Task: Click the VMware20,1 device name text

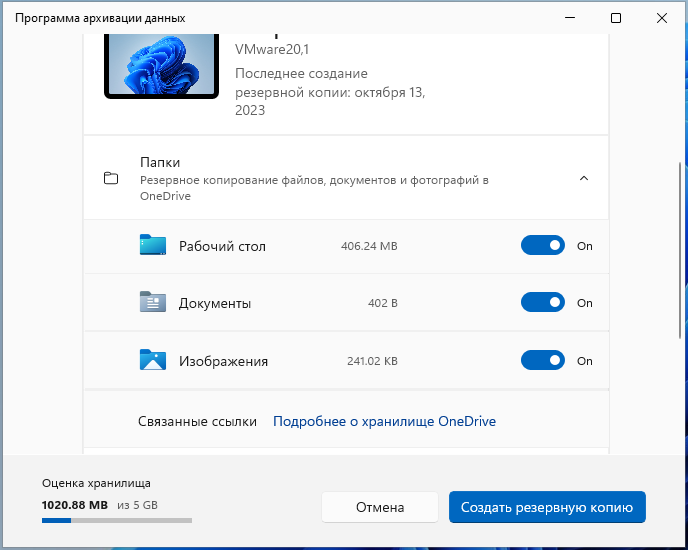Action: coord(272,49)
